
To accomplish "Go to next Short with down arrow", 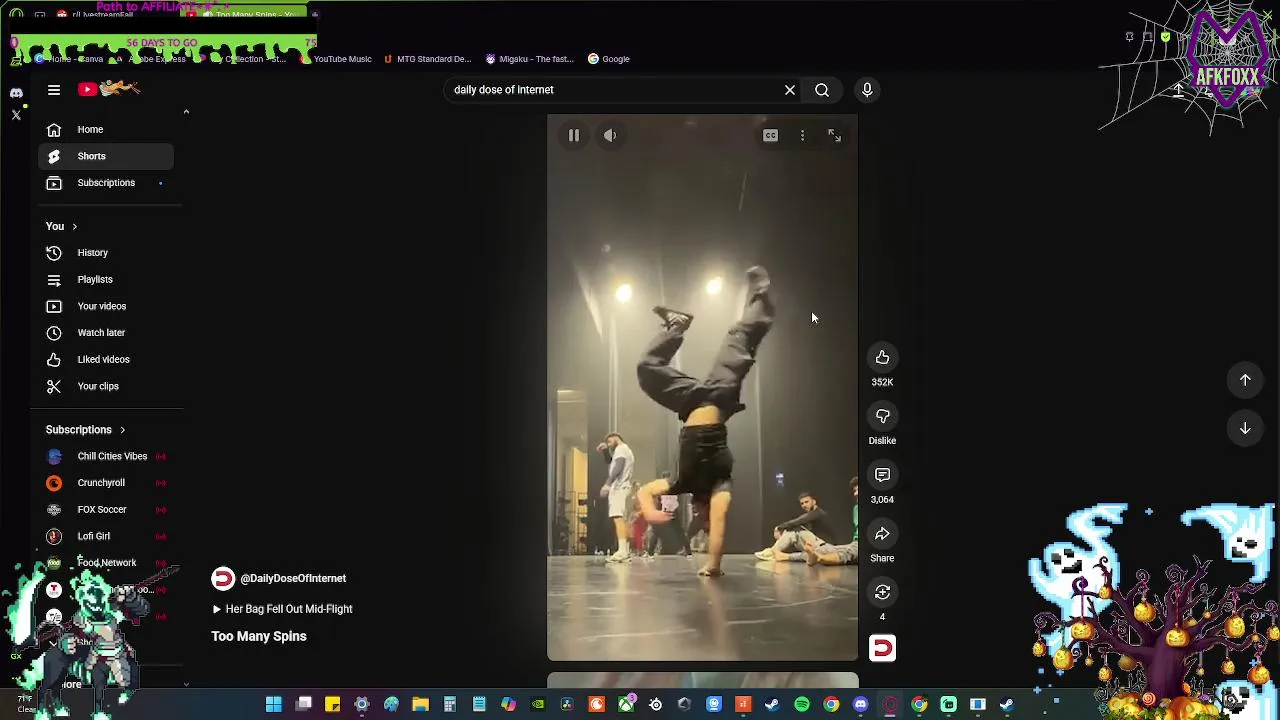I will (1245, 428).
